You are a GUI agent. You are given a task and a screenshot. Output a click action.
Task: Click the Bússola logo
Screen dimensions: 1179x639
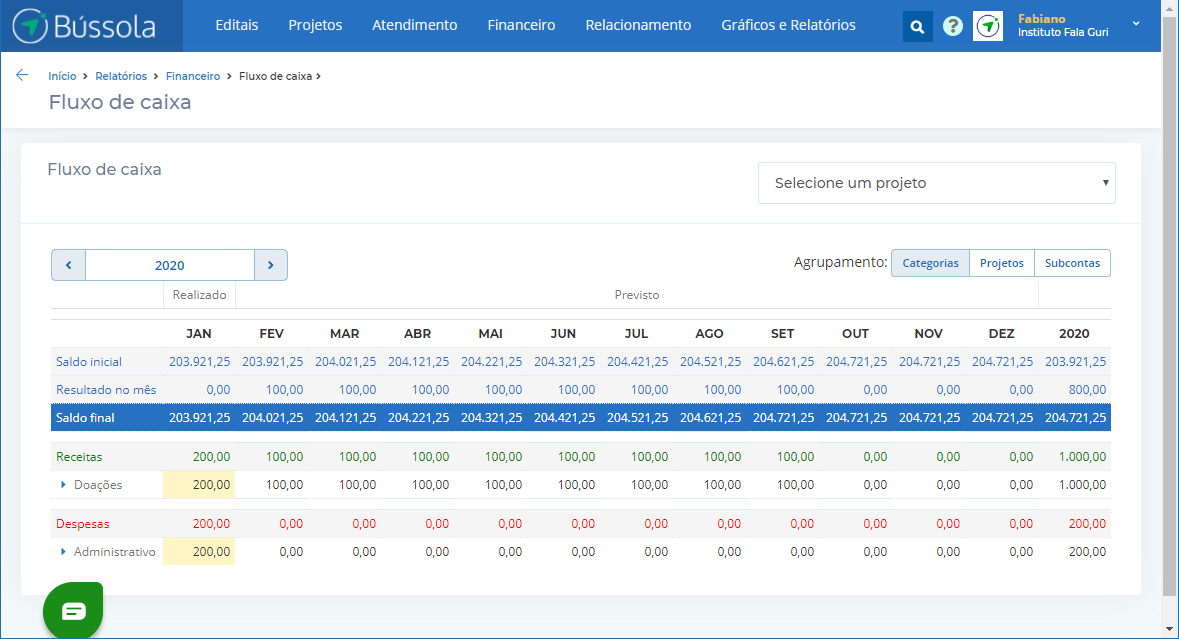[x=84, y=26]
